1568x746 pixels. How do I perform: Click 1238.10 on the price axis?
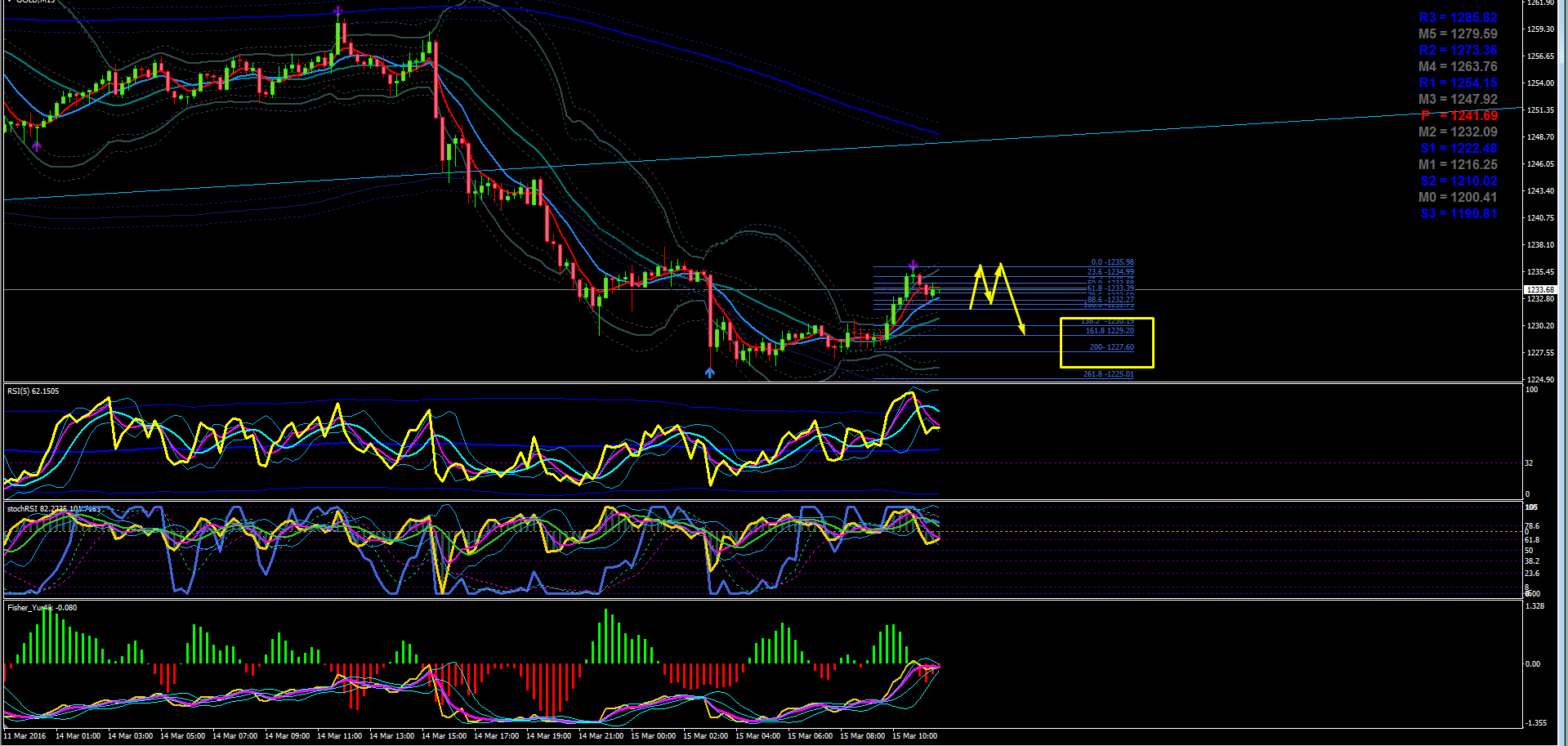click(x=1539, y=245)
